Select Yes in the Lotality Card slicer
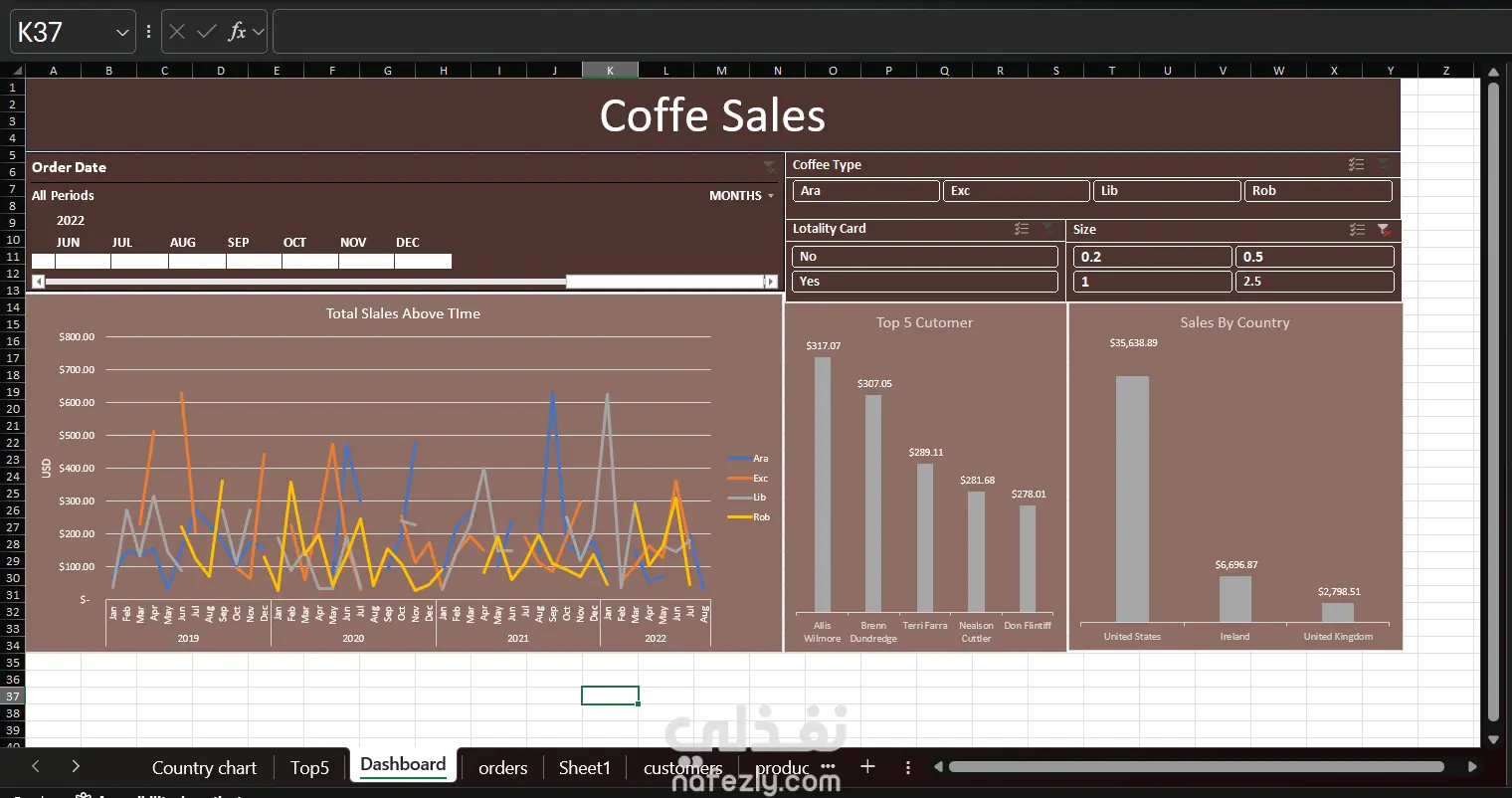Viewport: 1512px width, 798px height. [925, 282]
